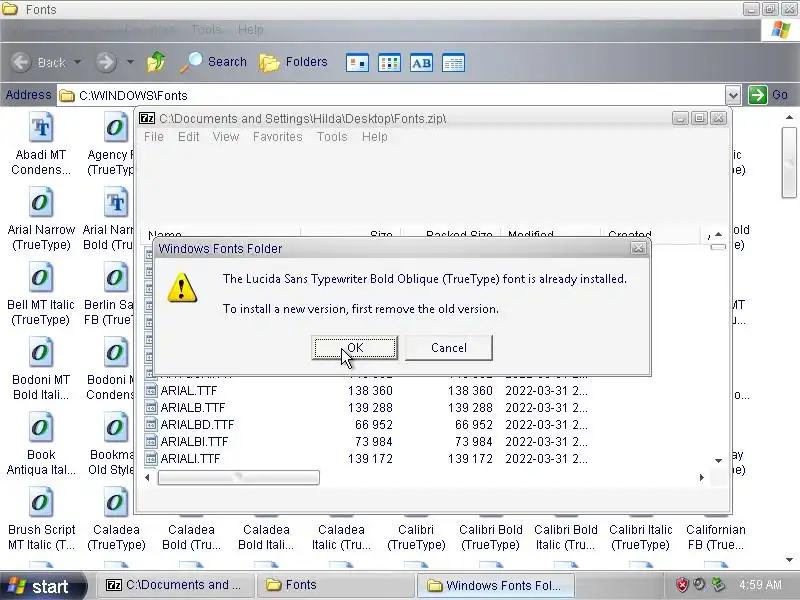Select the Abadi MT Condensed font icon
The height and width of the screenshot is (600, 800).
point(41,128)
